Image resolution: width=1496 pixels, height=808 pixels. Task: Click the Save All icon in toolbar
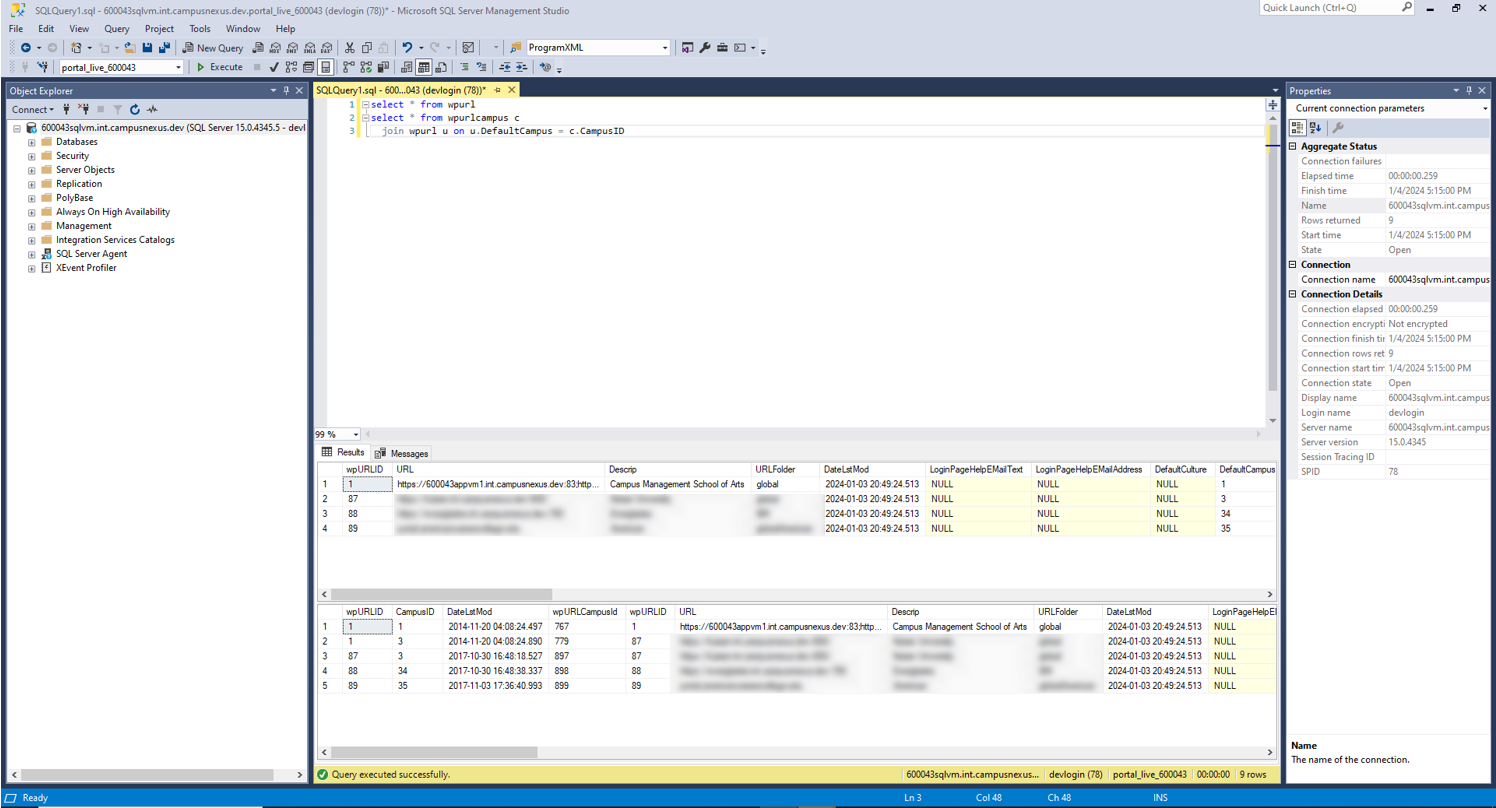tap(164, 47)
